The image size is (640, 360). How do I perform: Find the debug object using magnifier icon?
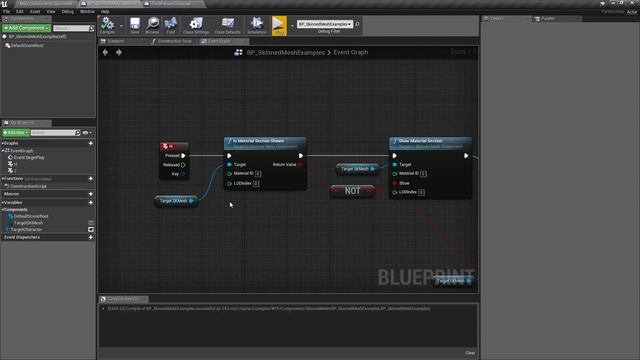(x=357, y=24)
